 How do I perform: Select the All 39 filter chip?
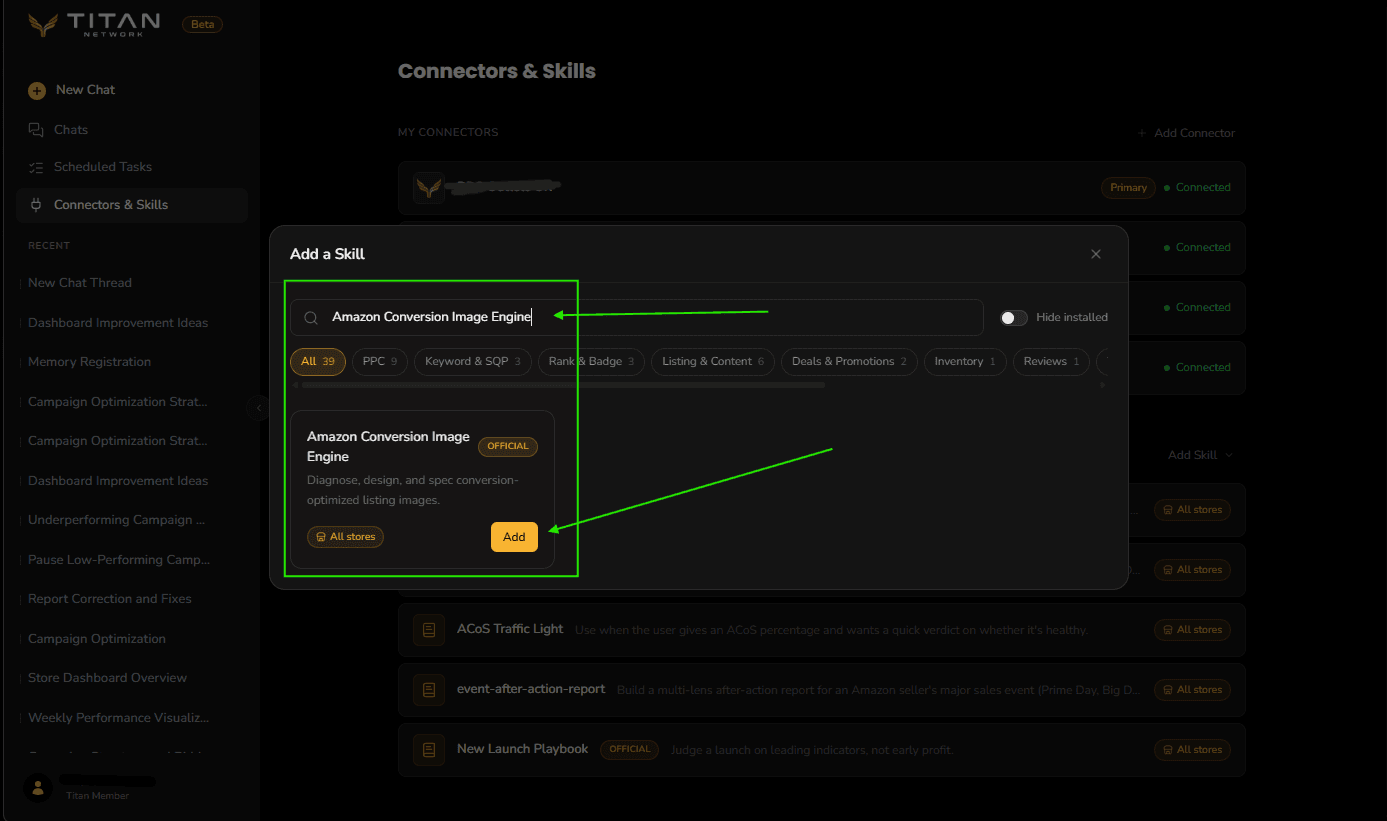coord(318,361)
